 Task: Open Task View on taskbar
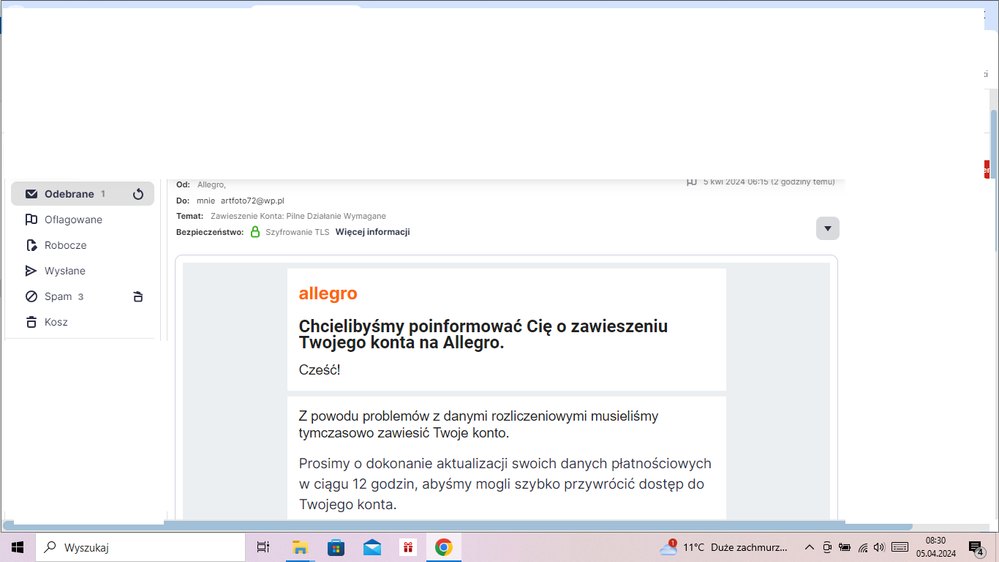(x=262, y=547)
